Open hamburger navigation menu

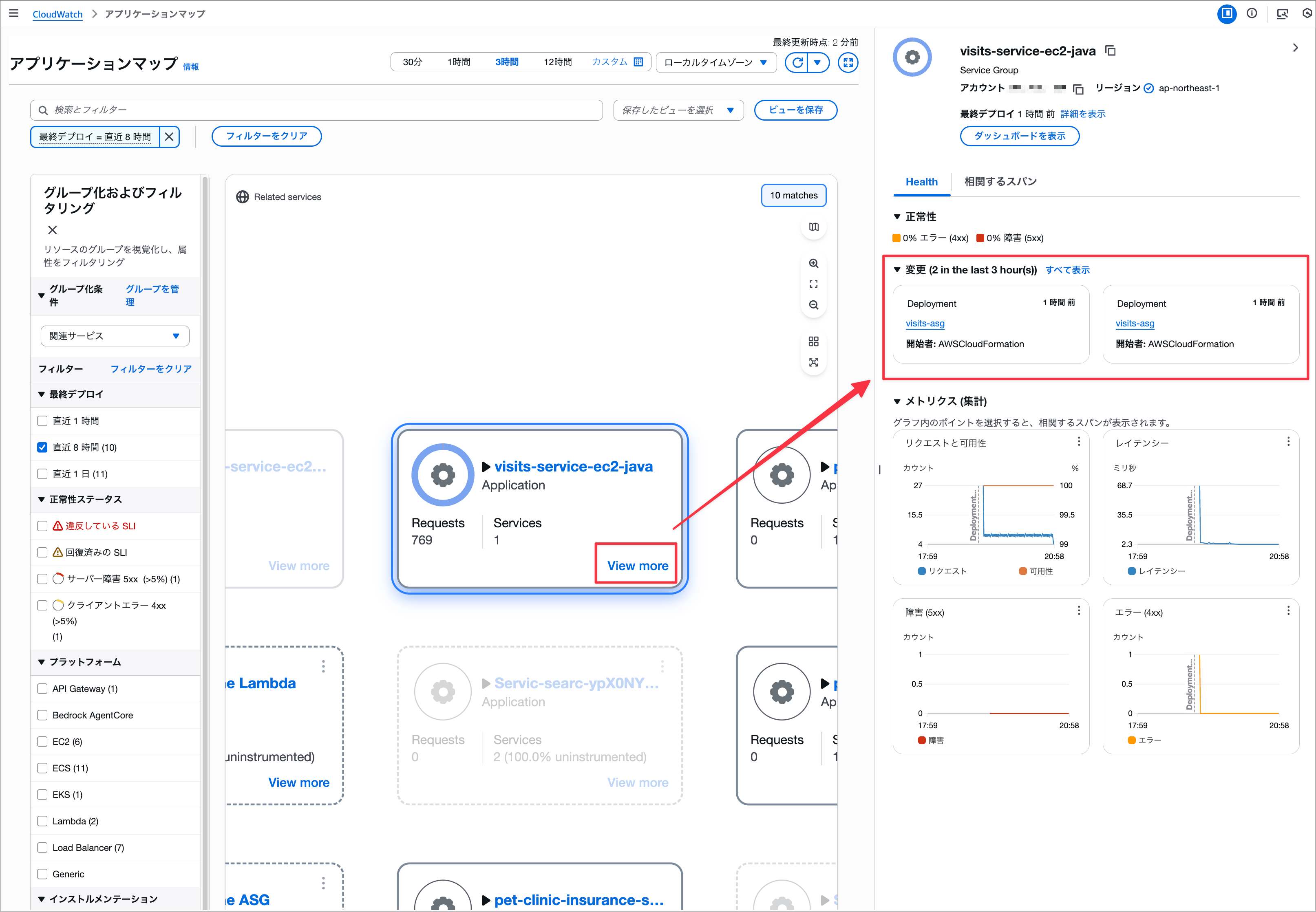click(14, 14)
